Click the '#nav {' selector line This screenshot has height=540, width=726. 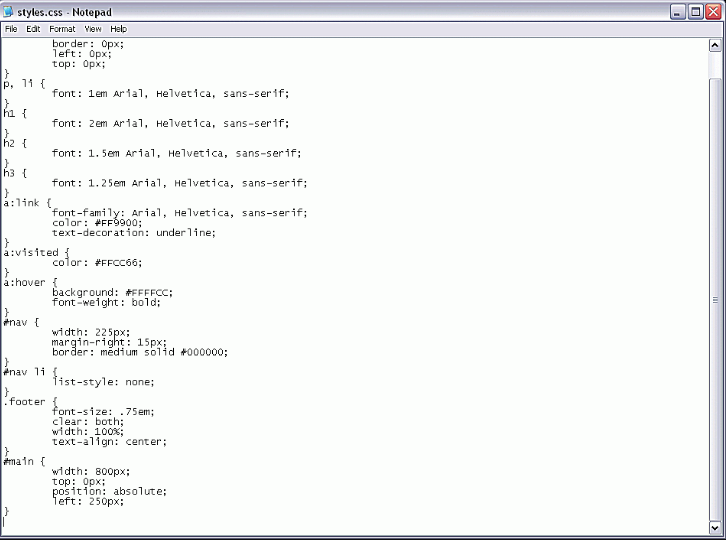[21, 322]
